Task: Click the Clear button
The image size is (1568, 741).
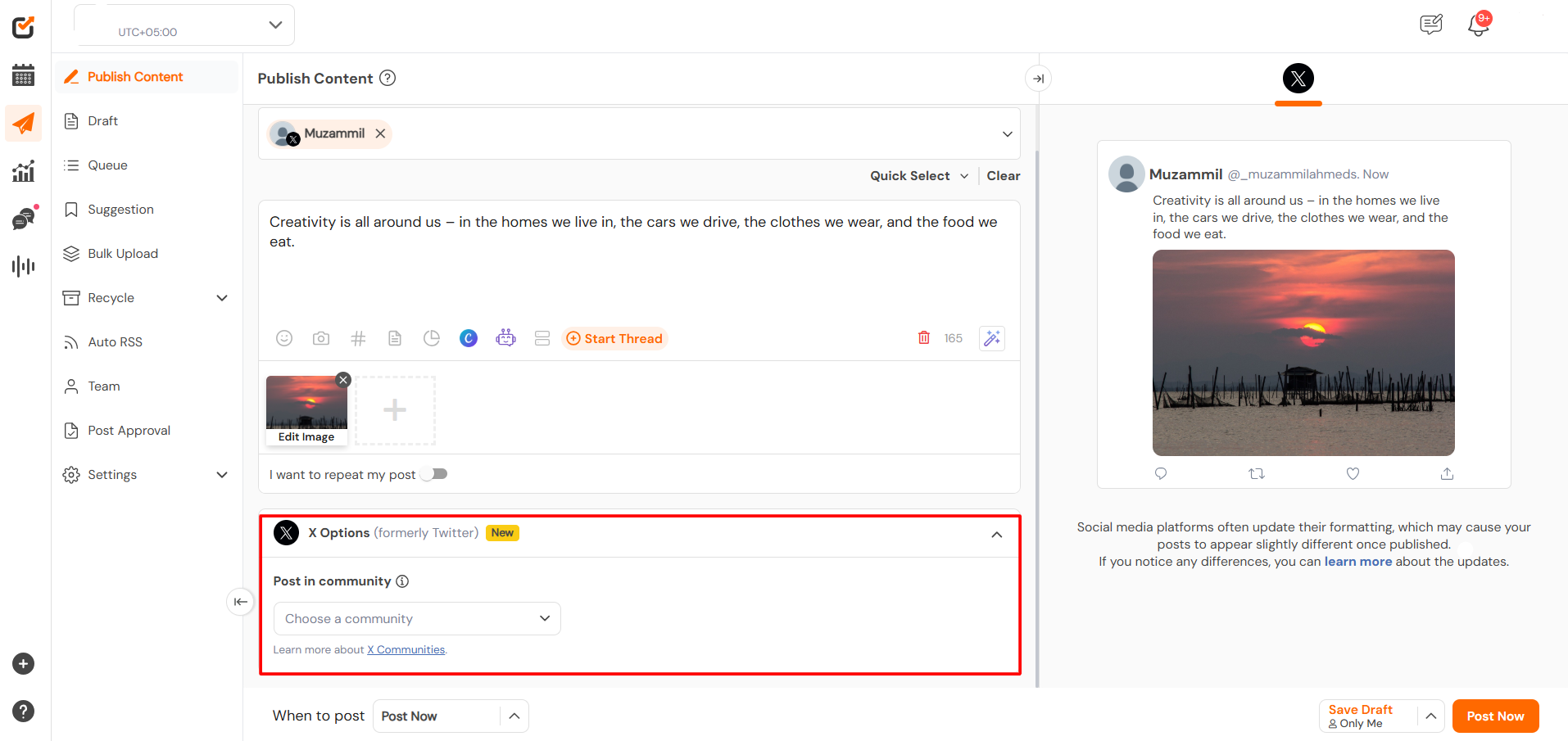Action: [x=1004, y=176]
